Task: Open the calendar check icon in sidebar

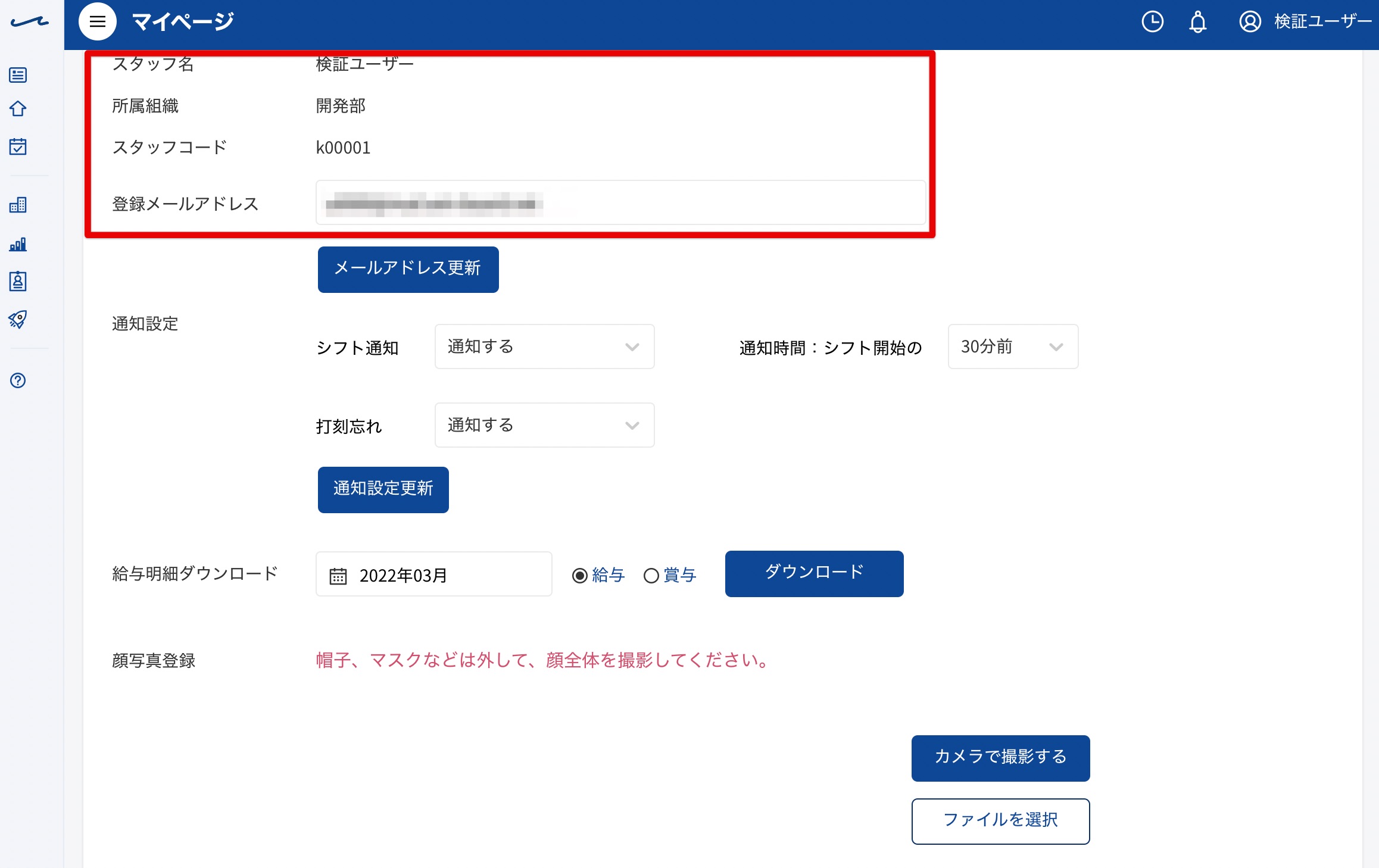Action: (x=18, y=146)
